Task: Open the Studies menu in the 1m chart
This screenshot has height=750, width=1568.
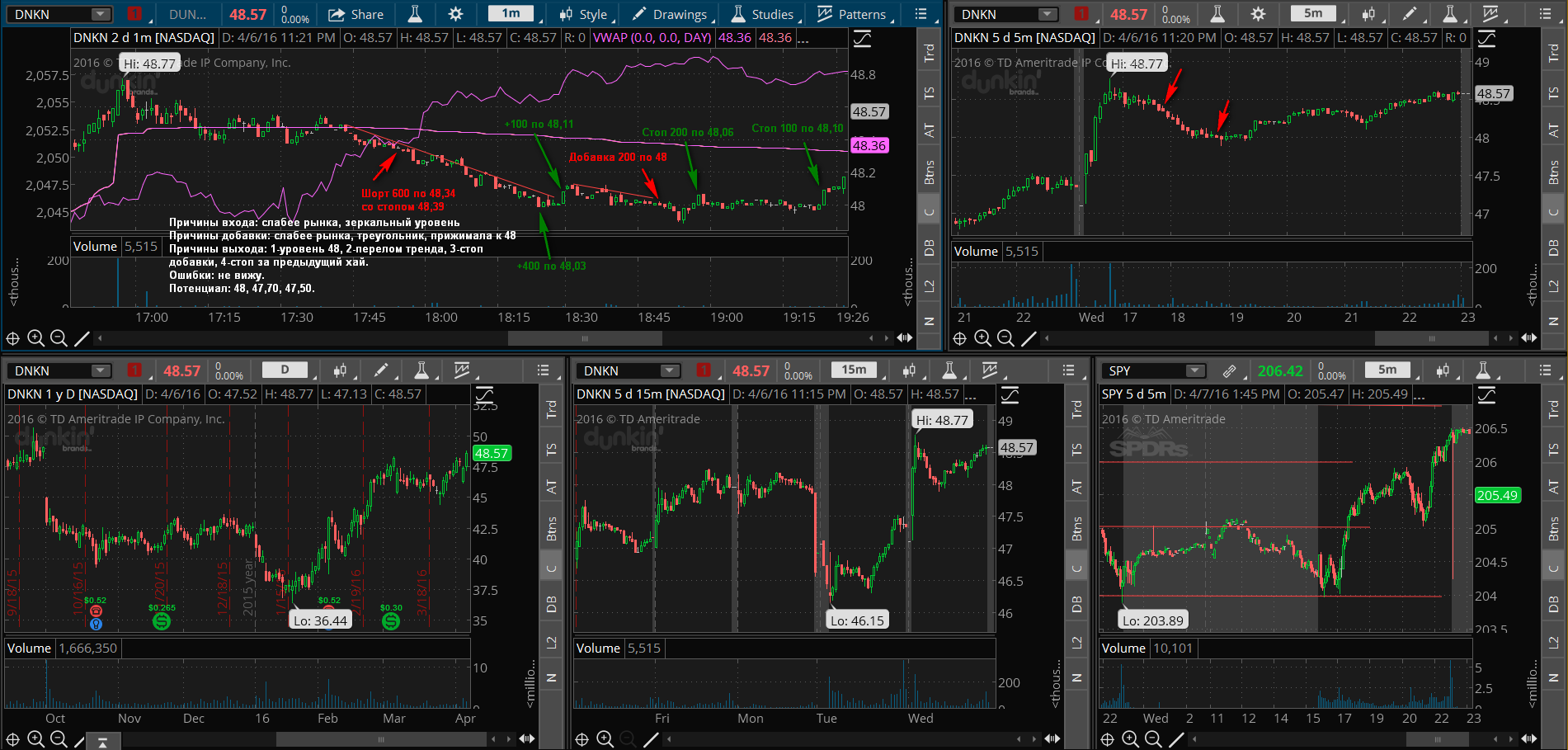Action: (762, 14)
